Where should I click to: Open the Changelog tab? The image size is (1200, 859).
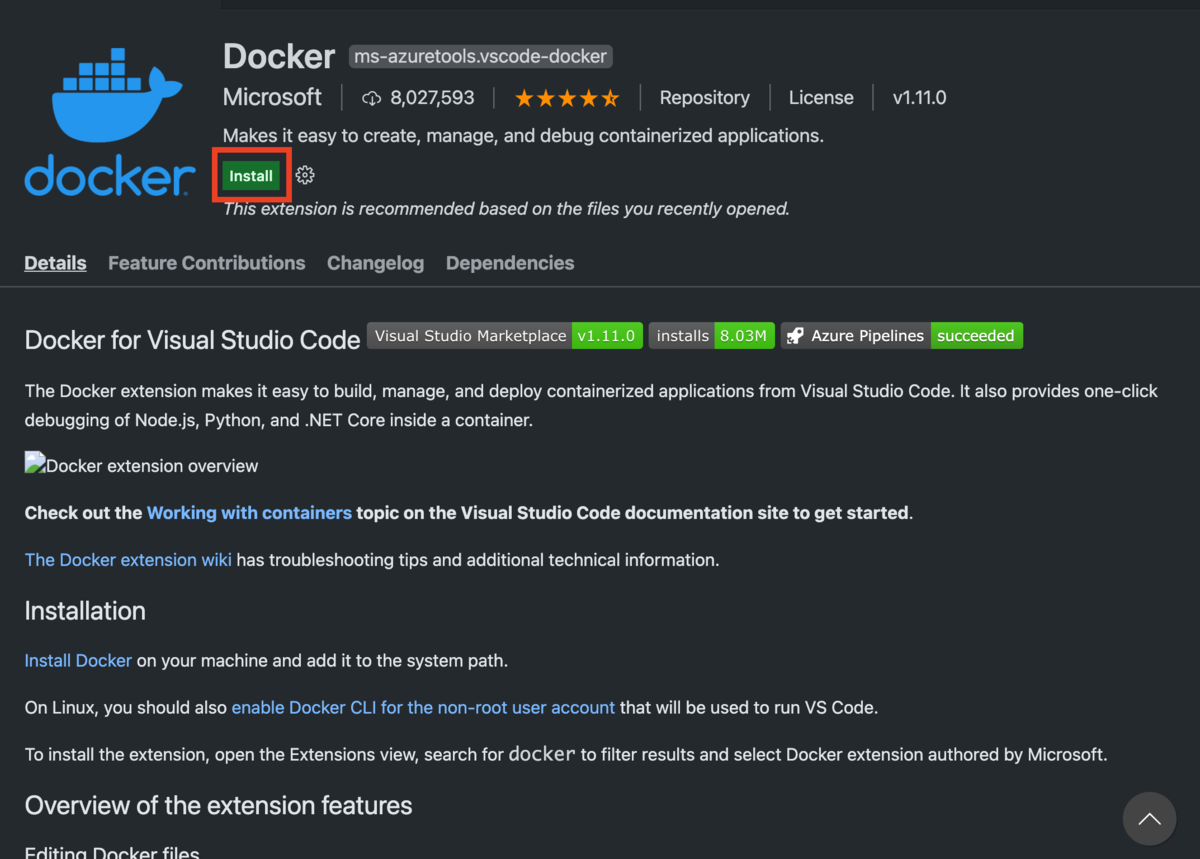tap(375, 262)
